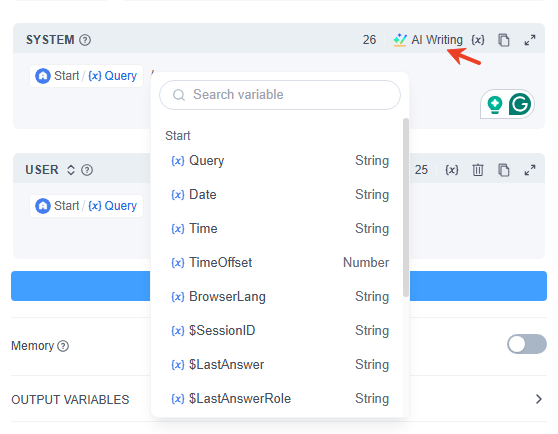Expand the OUTPUT VARIABLES section
Image resolution: width=558 pixels, height=434 pixels.
[539, 399]
